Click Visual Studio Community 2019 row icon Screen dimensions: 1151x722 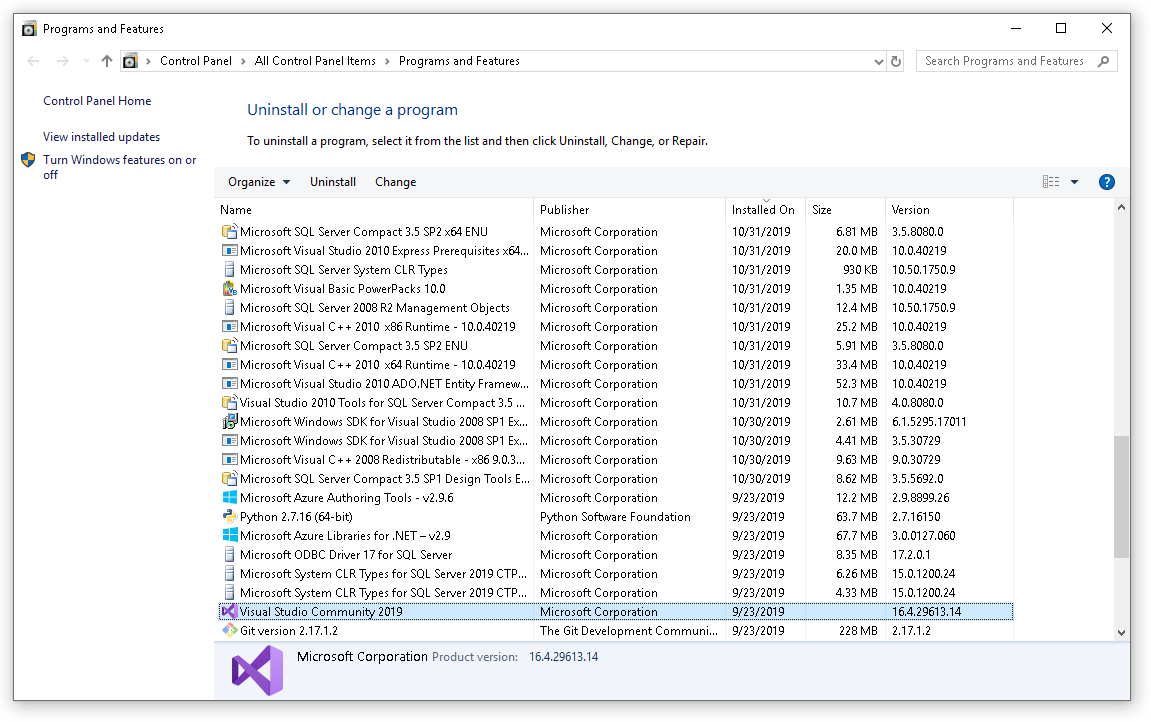[230, 612]
